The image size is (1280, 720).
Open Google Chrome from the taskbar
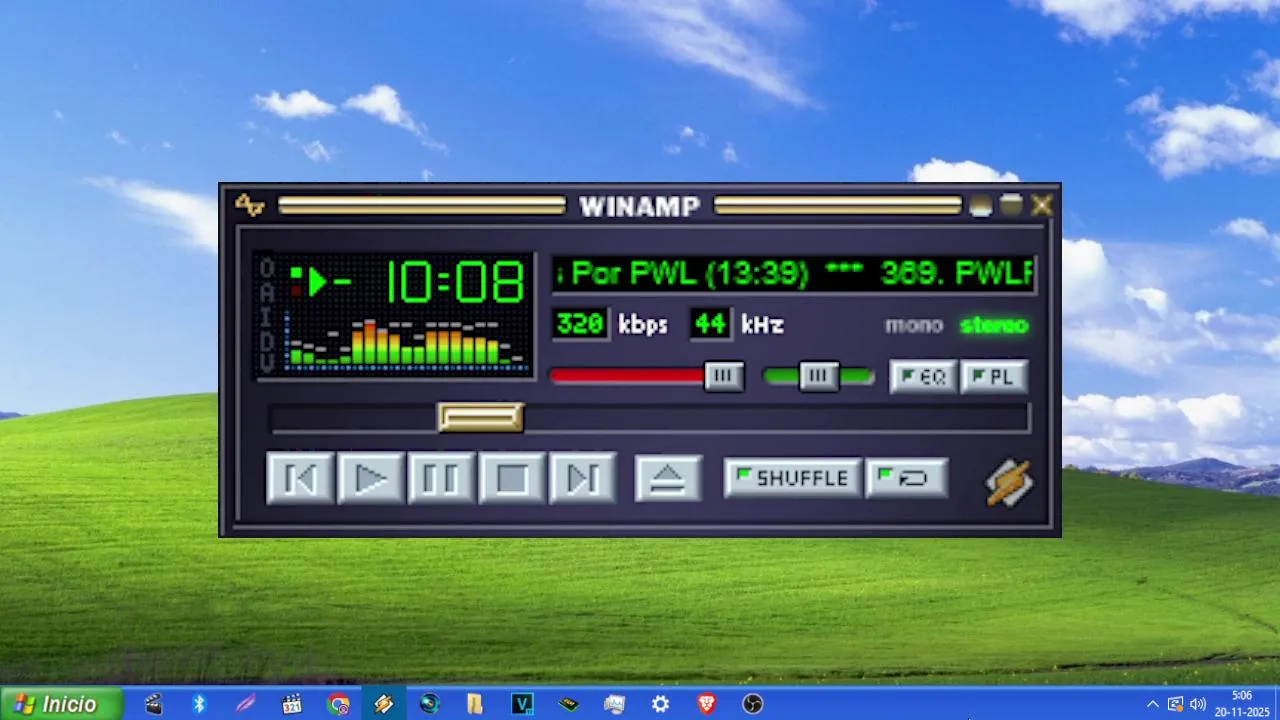tap(338, 704)
